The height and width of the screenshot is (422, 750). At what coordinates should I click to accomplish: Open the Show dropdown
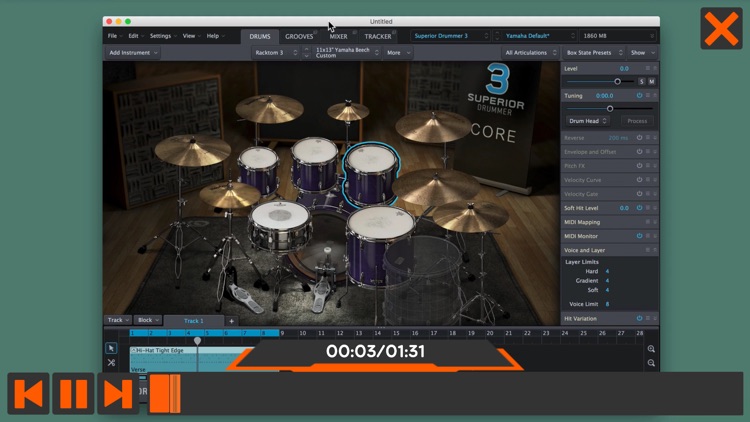pyautogui.click(x=642, y=53)
